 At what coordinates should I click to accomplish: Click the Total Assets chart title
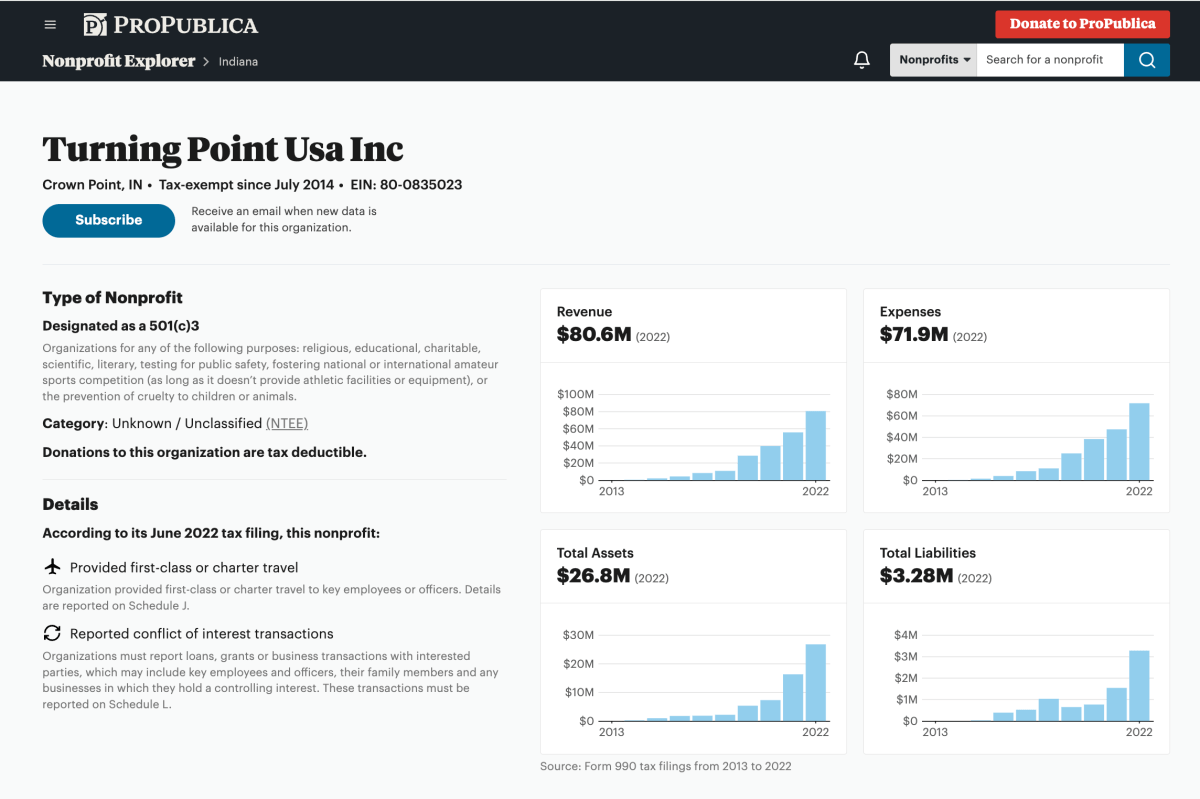(595, 553)
